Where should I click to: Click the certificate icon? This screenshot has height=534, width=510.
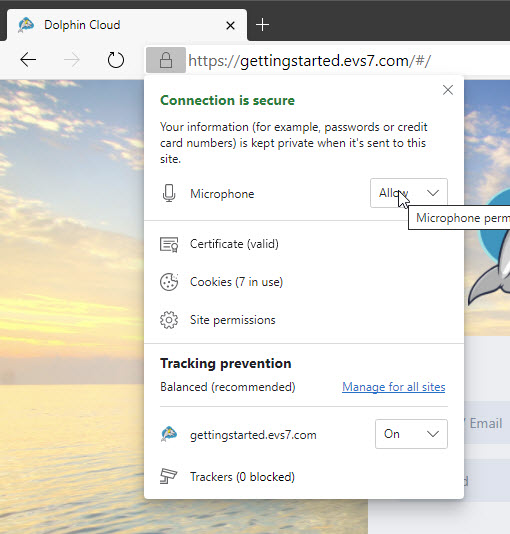point(169,244)
